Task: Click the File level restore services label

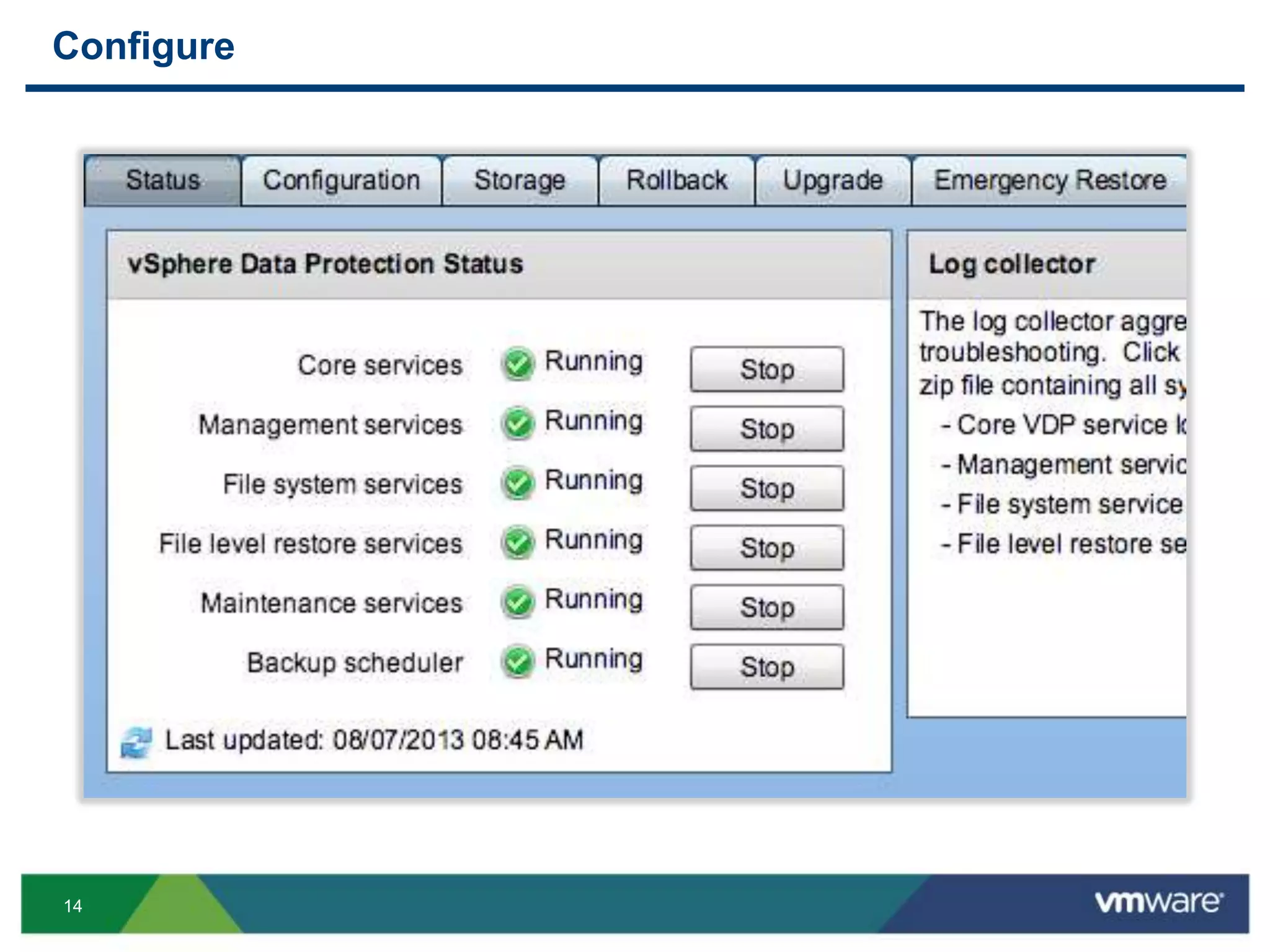Action: tap(311, 544)
